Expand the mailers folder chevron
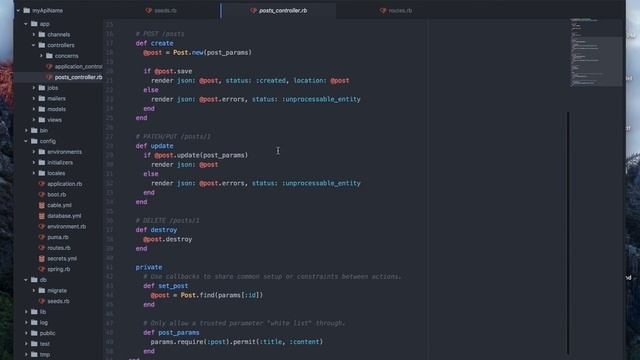This screenshot has height=360, width=640. point(34,98)
